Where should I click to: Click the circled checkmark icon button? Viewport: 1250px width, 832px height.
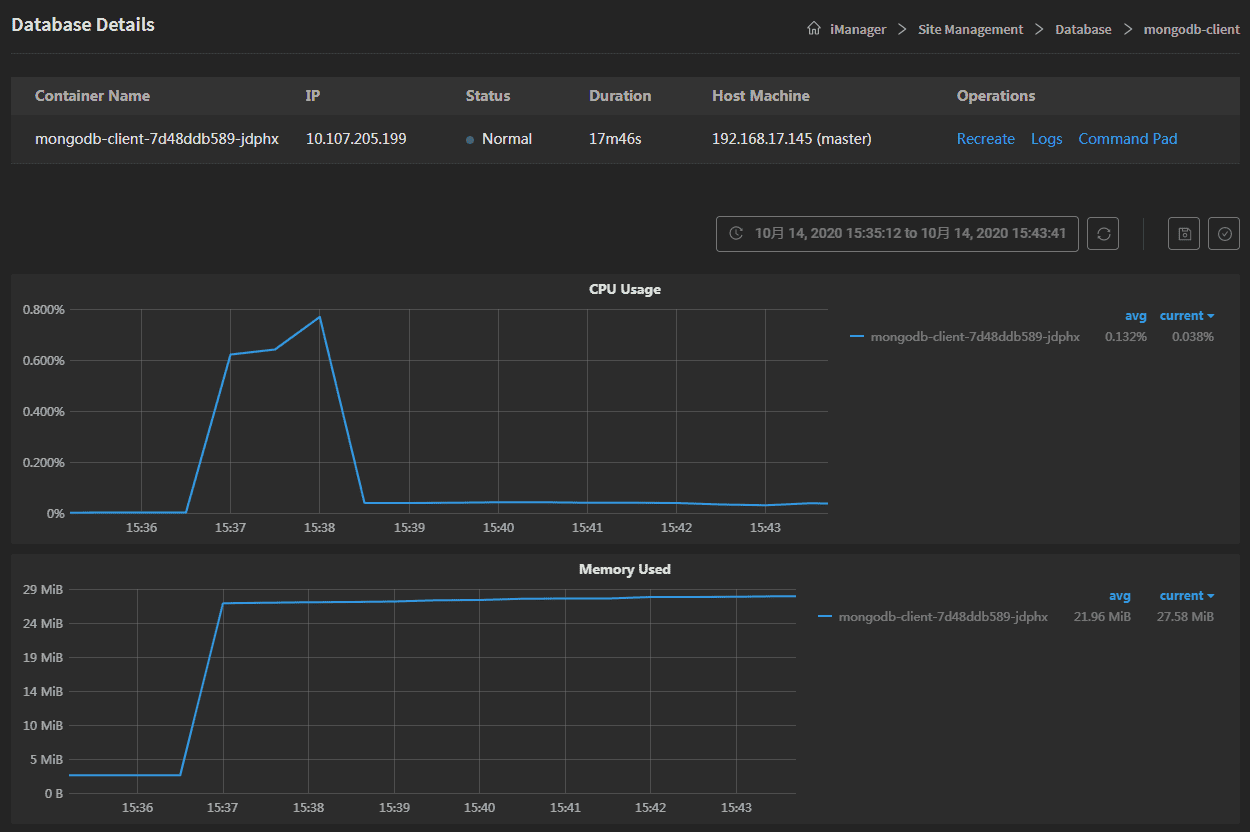pyautogui.click(x=1224, y=233)
